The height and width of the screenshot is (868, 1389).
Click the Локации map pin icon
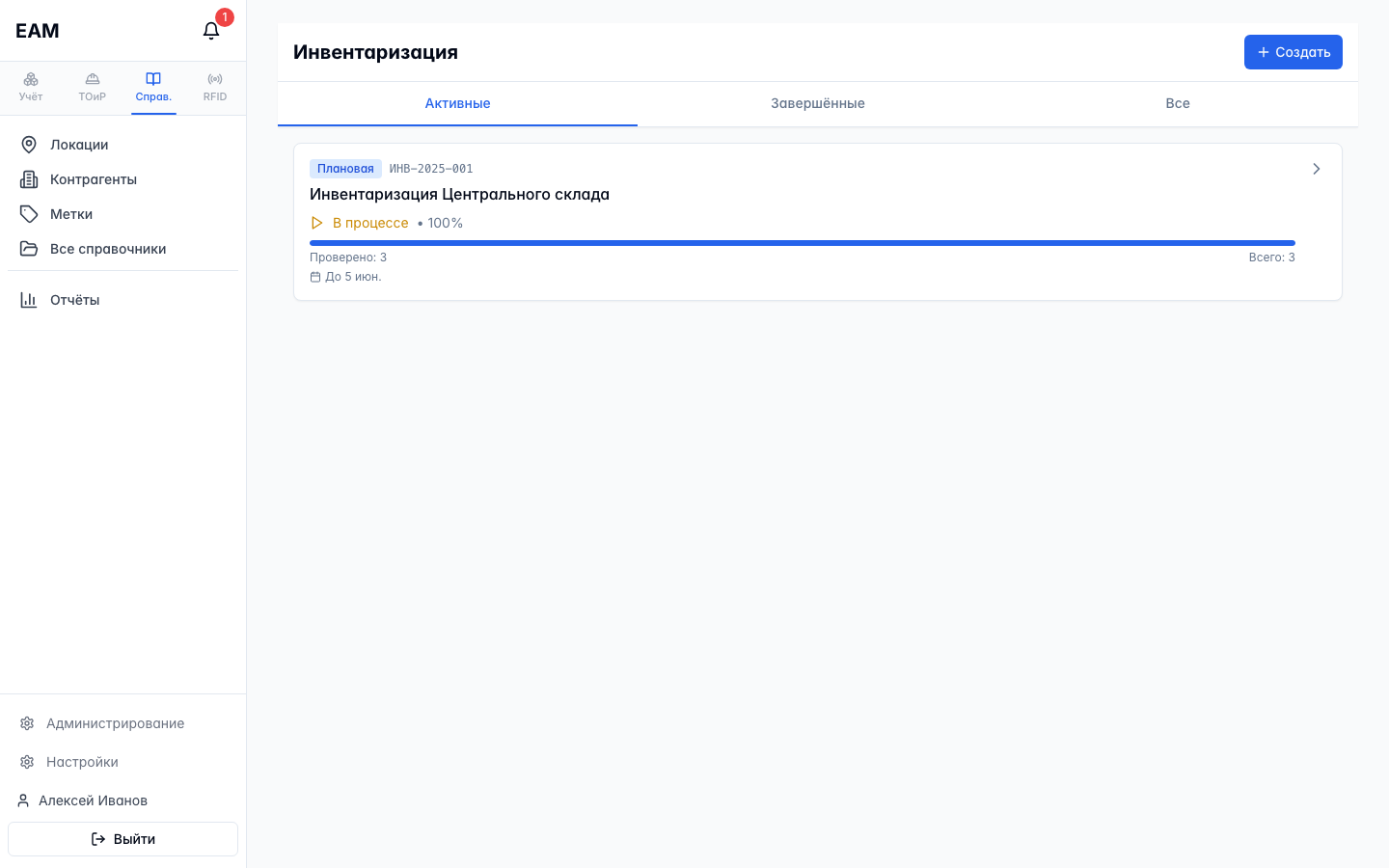click(29, 145)
